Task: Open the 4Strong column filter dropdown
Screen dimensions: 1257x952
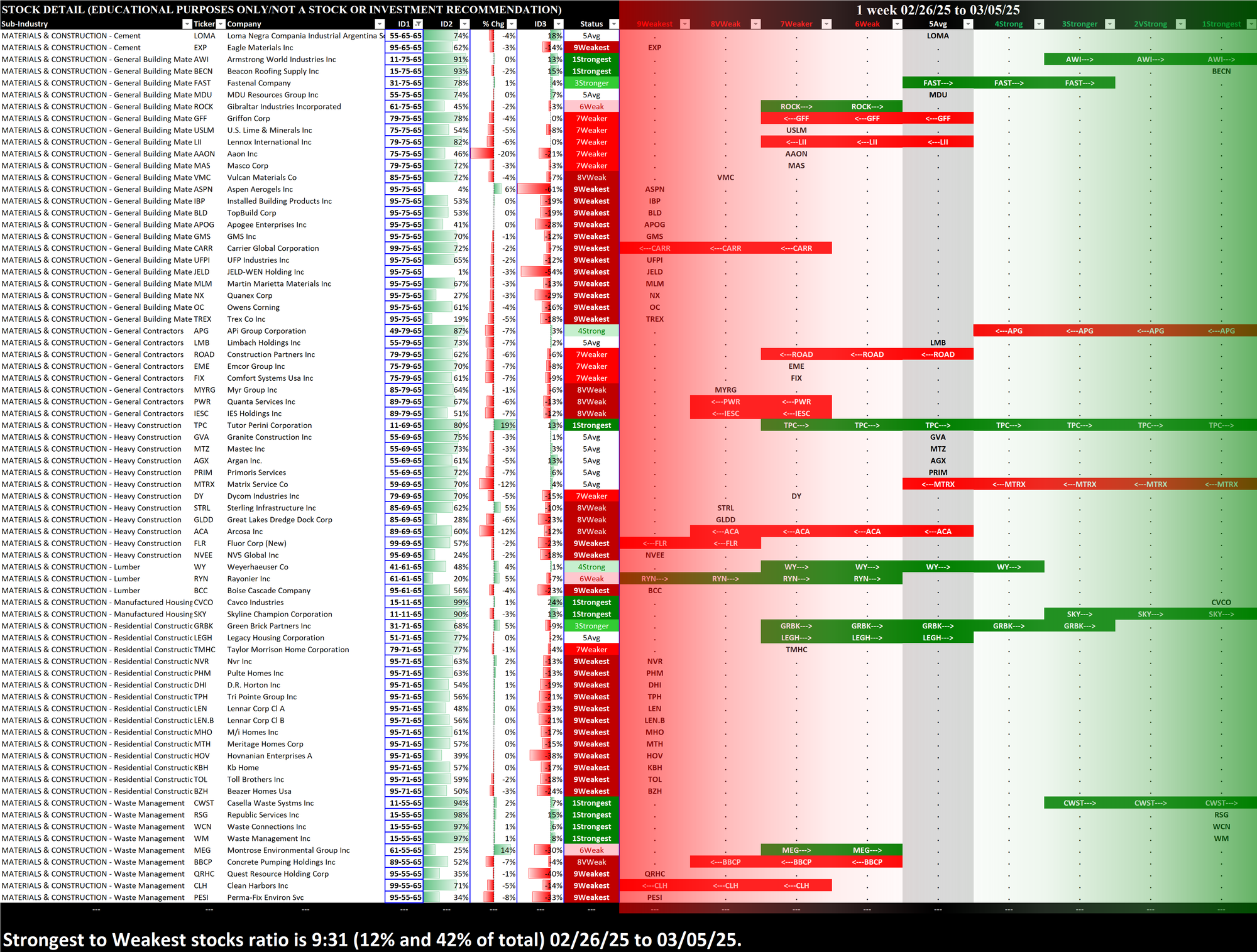Action: (1039, 24)
